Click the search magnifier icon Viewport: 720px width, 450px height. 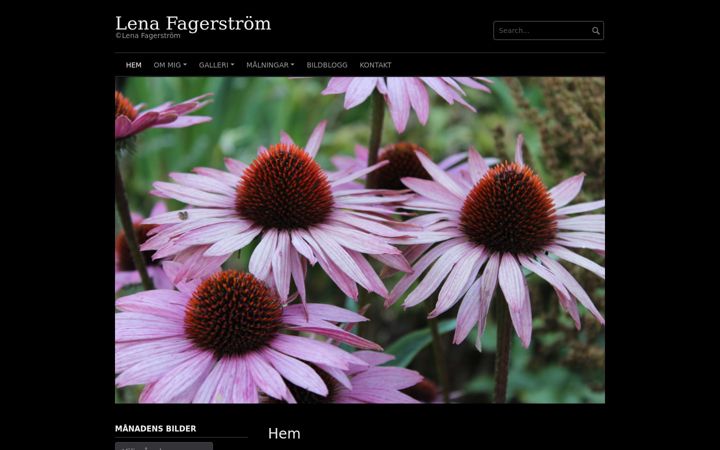(x=596, y=31)
